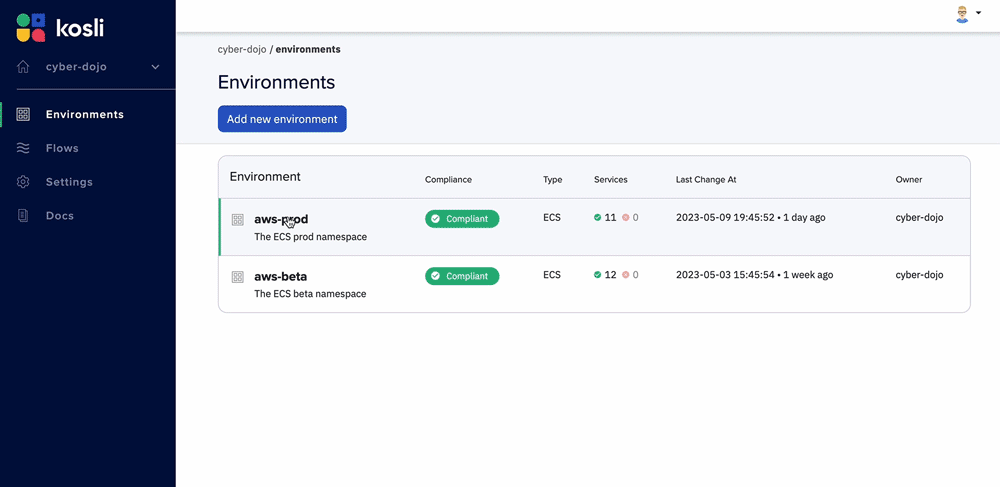Click the Flows wave icon
The image size is (1000, 487).
pos(23,149)
